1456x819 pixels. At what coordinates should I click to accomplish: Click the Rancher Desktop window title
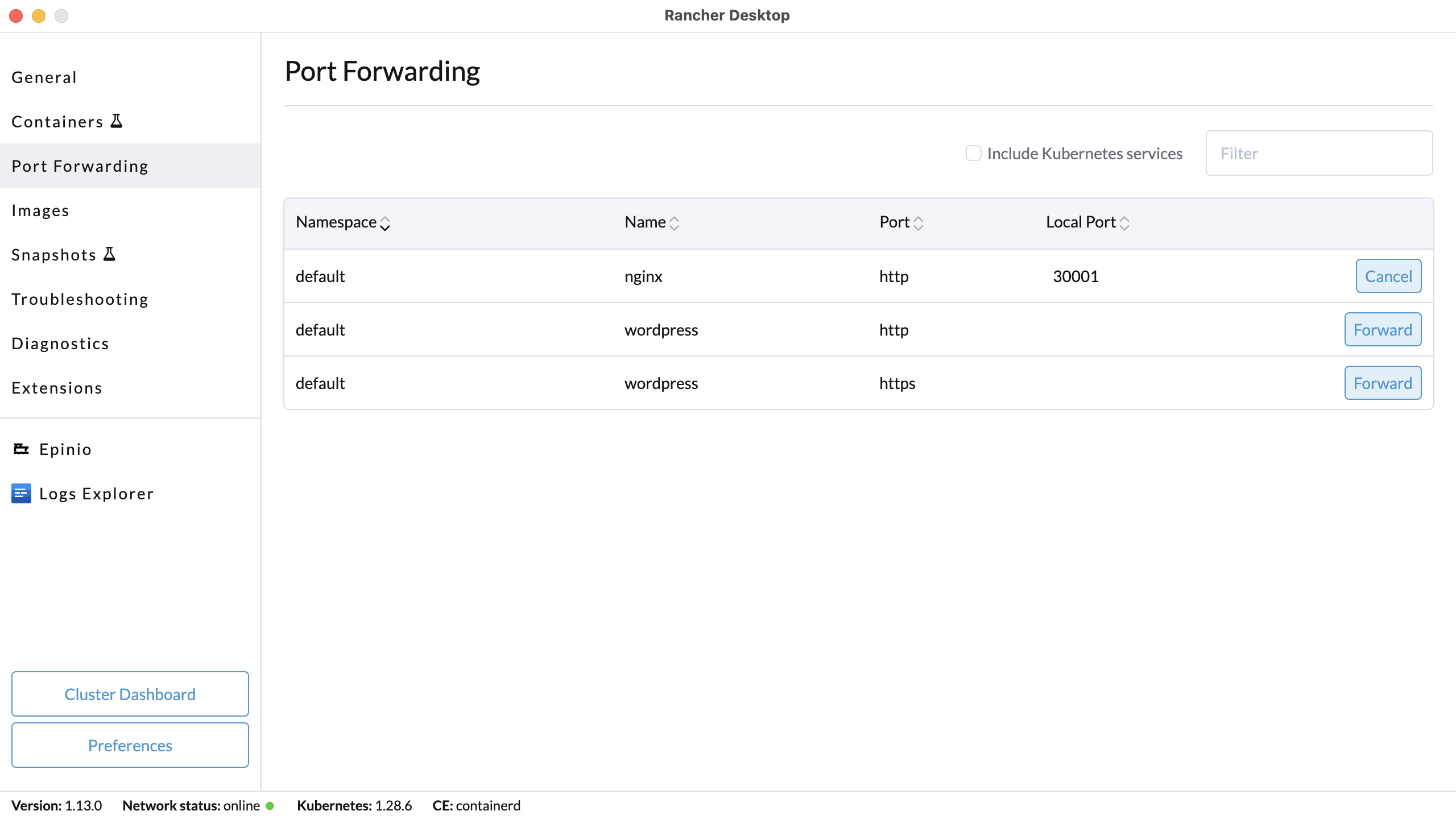[727, 15]
